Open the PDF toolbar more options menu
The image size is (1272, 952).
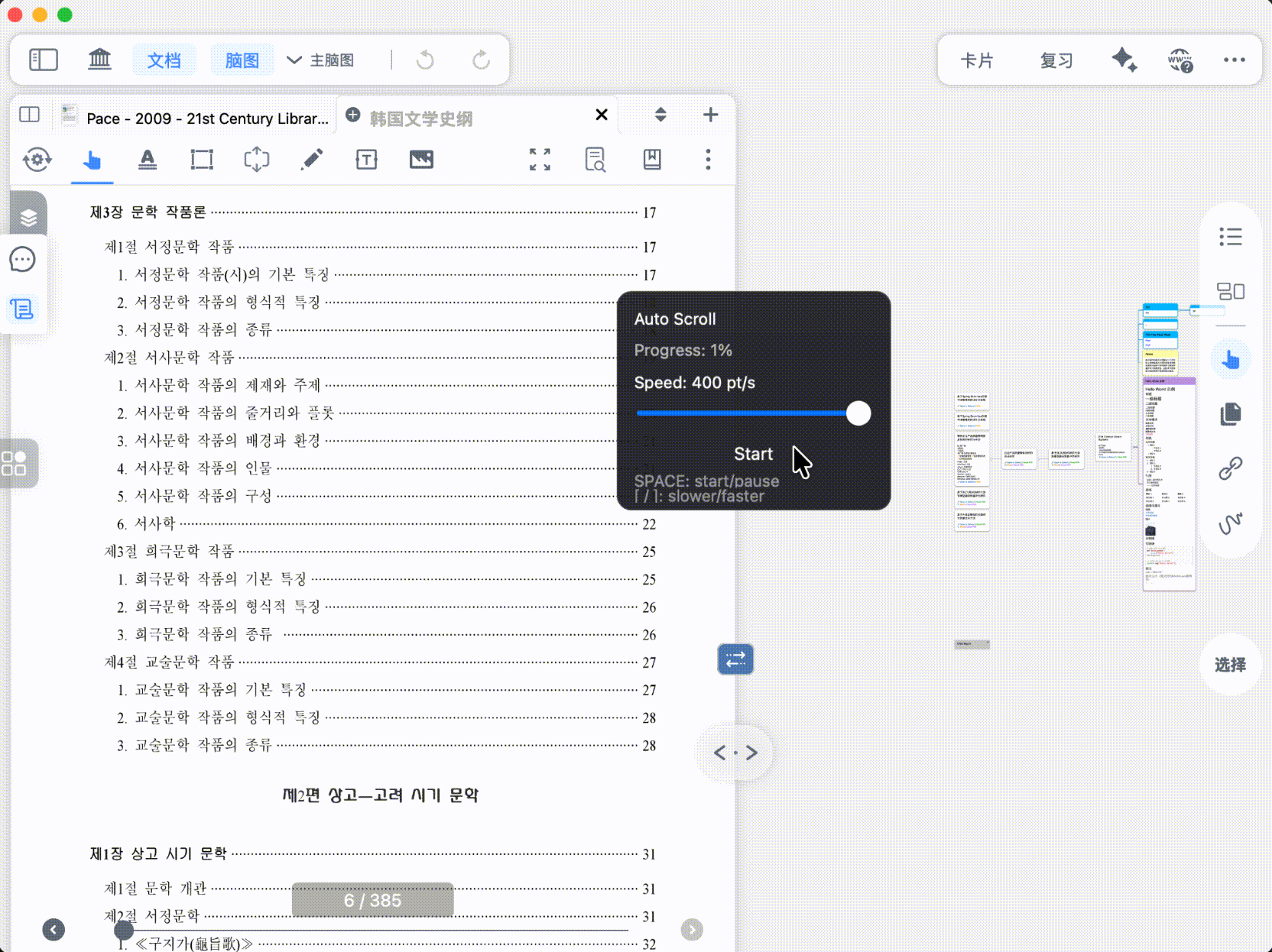(708, 160)
